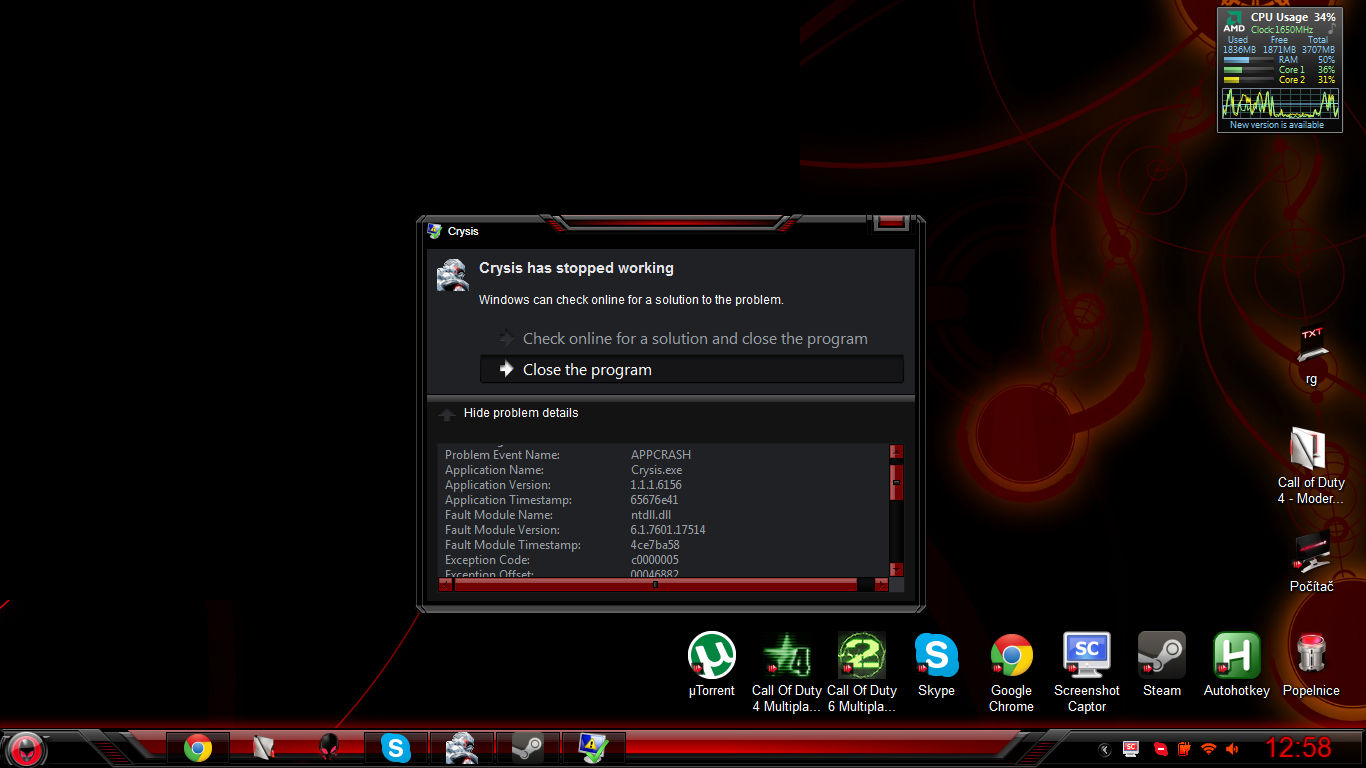This screenshot has width=1366, height=768.
Task: Click the AMD logo in CPU gadget
Action: (1234, 22)
